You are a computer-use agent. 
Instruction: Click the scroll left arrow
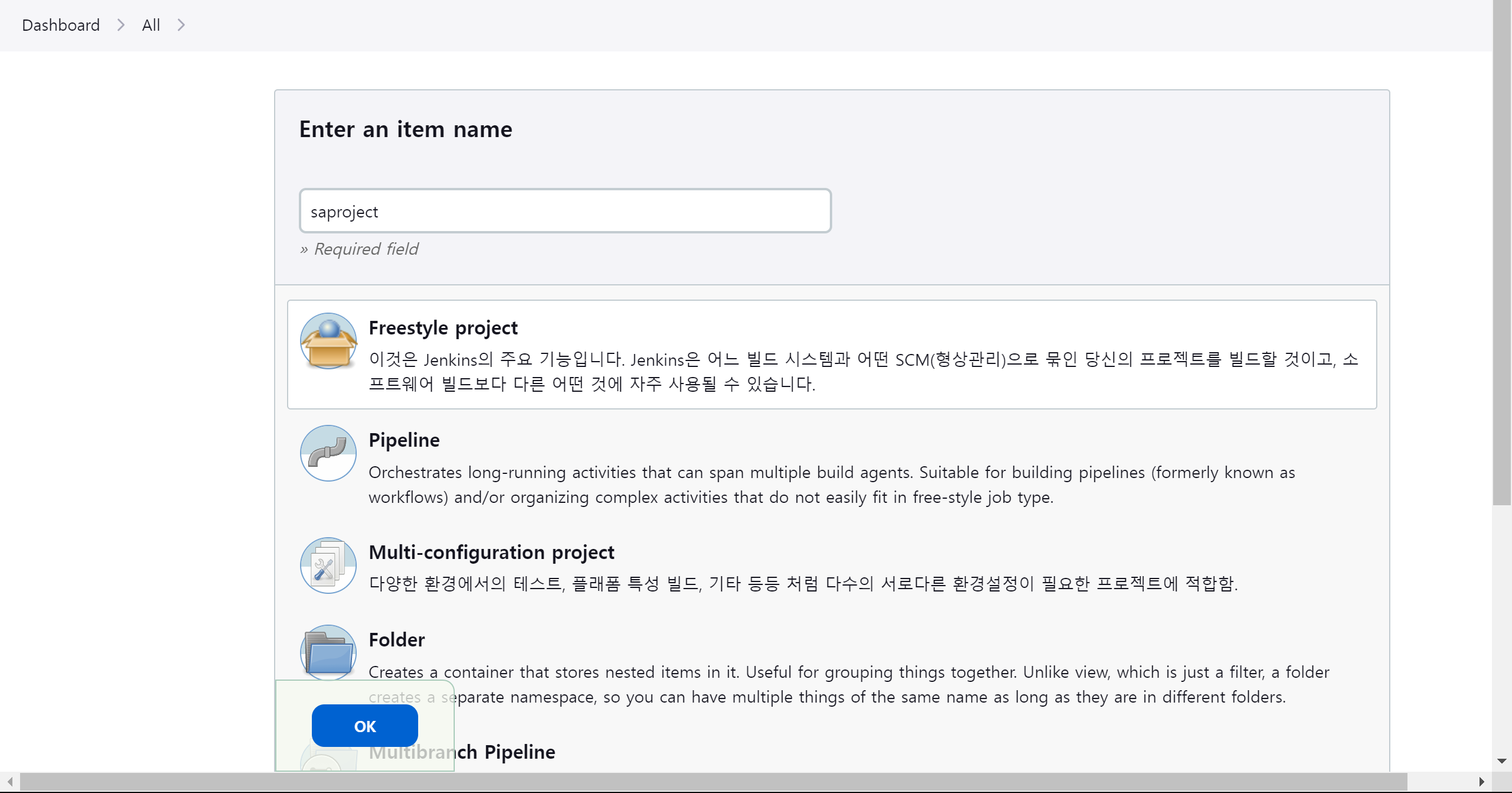[9, 781]
